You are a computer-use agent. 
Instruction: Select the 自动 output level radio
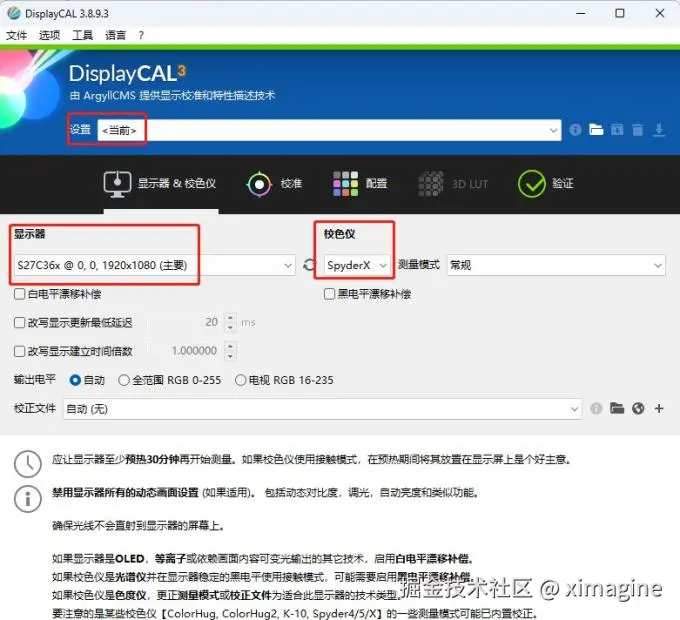[x=75, y=380]
